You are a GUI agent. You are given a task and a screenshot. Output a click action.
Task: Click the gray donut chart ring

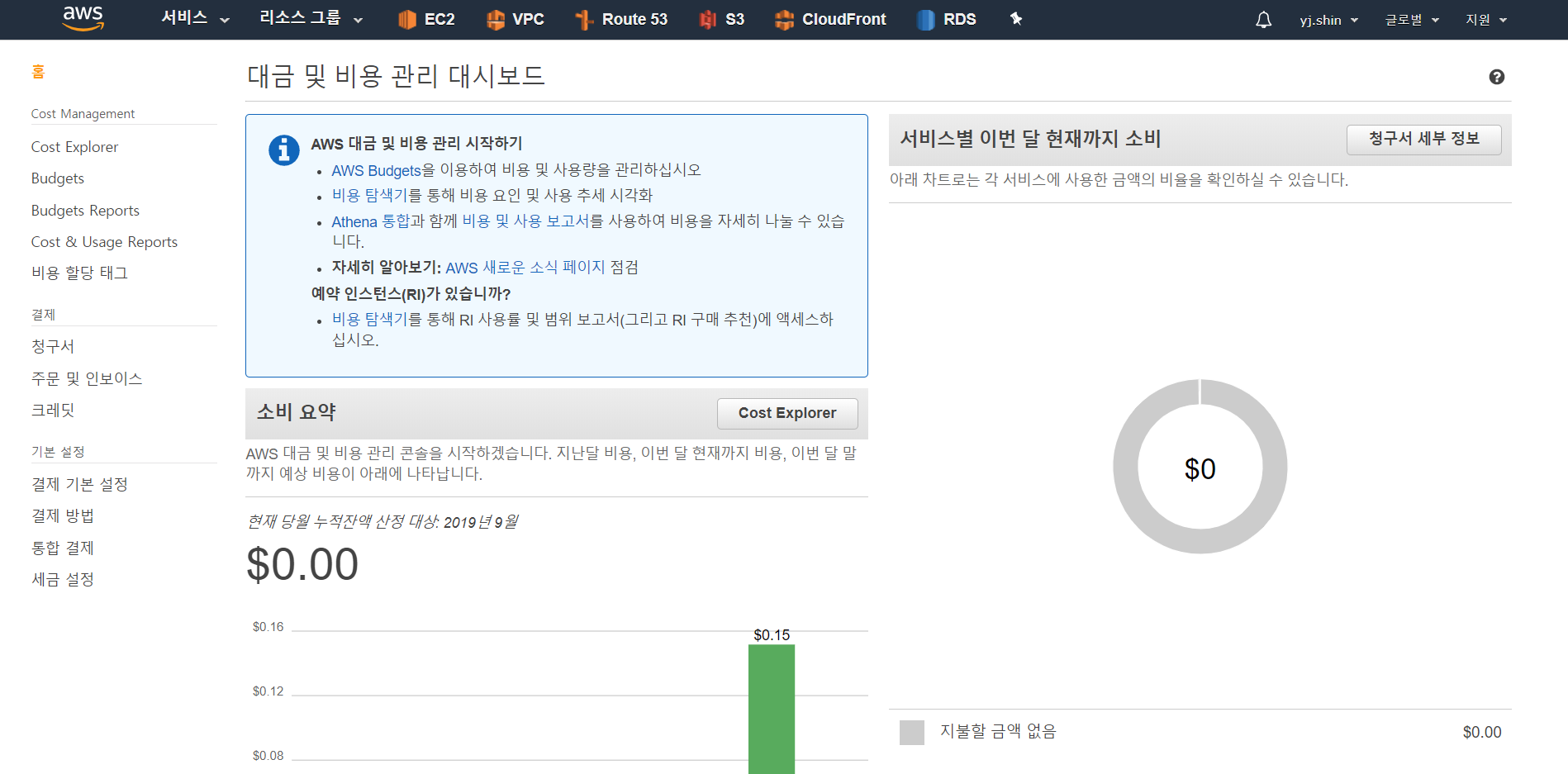tap(1125, 468)
